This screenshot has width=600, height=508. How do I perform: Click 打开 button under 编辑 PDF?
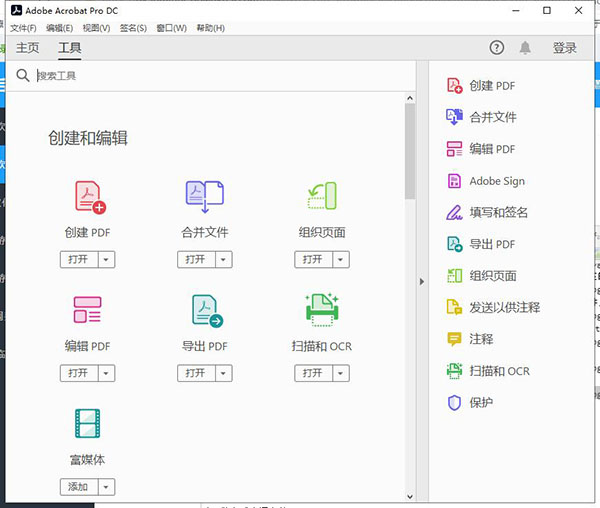coord(79,373)
